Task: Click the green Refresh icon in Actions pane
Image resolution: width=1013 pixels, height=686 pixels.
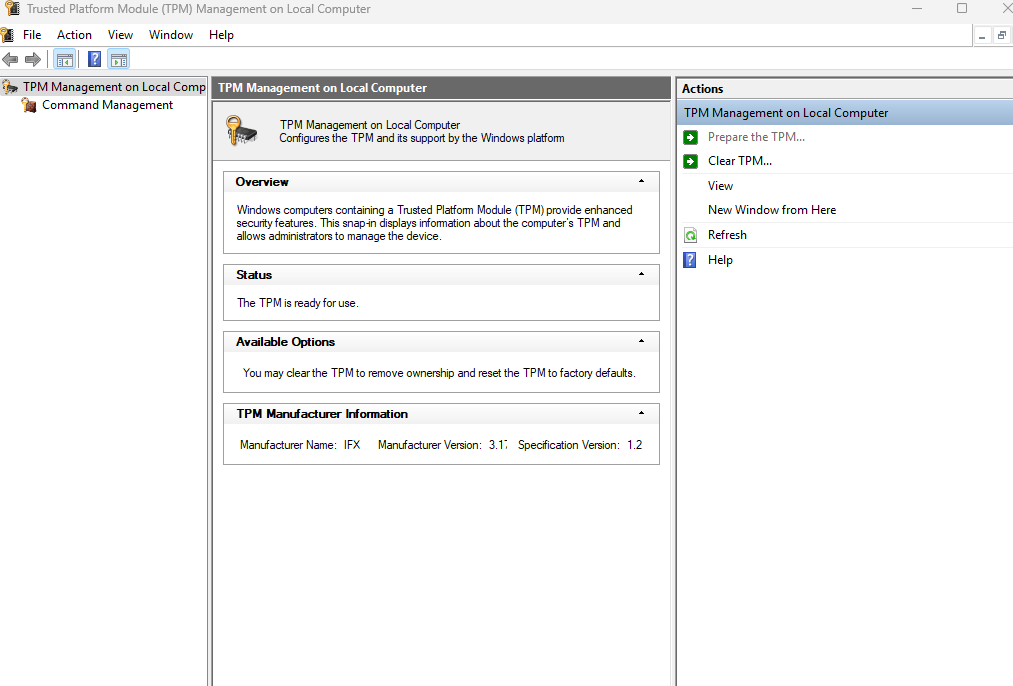Action: coord(690,235)
